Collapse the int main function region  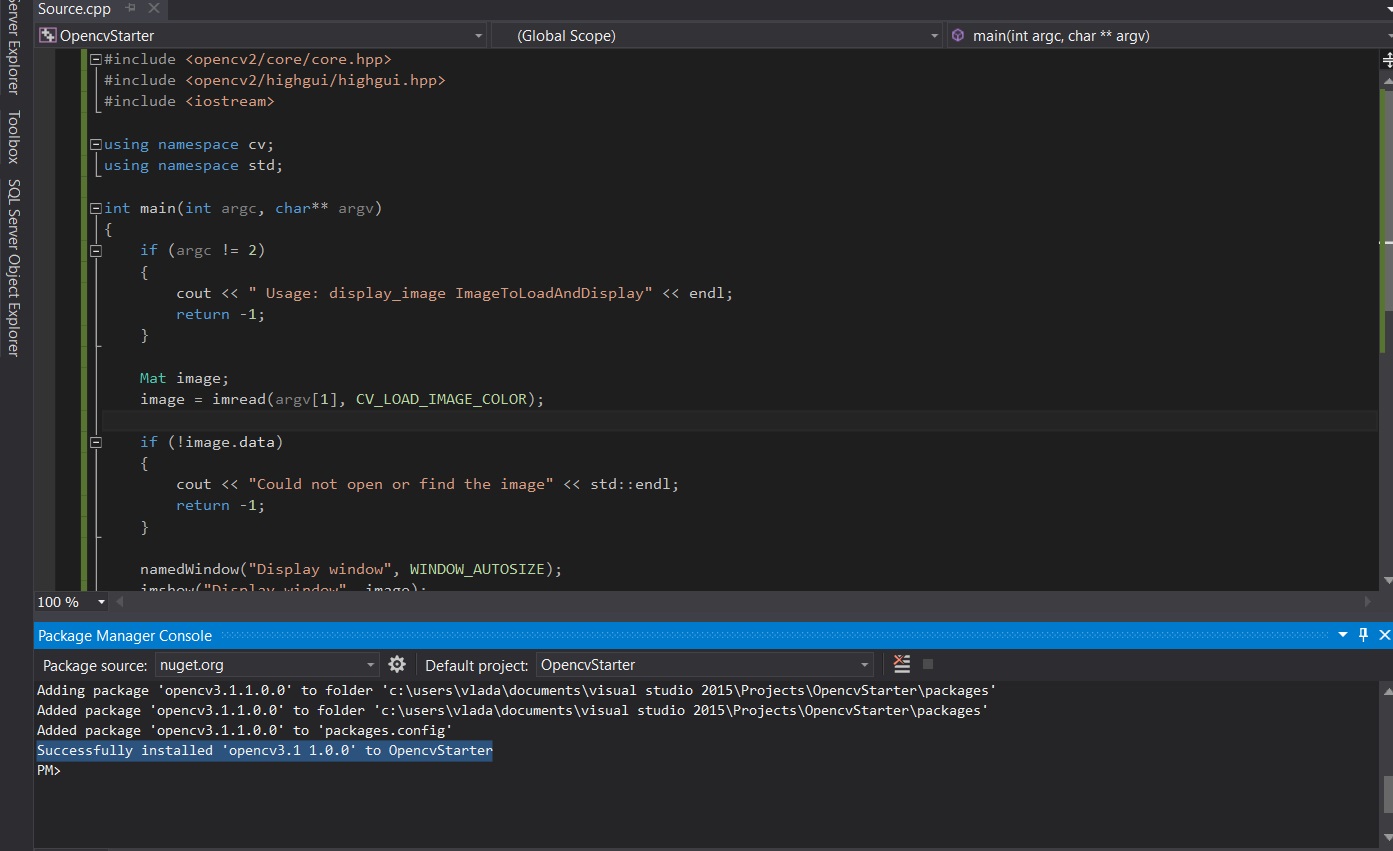point(95,208)
